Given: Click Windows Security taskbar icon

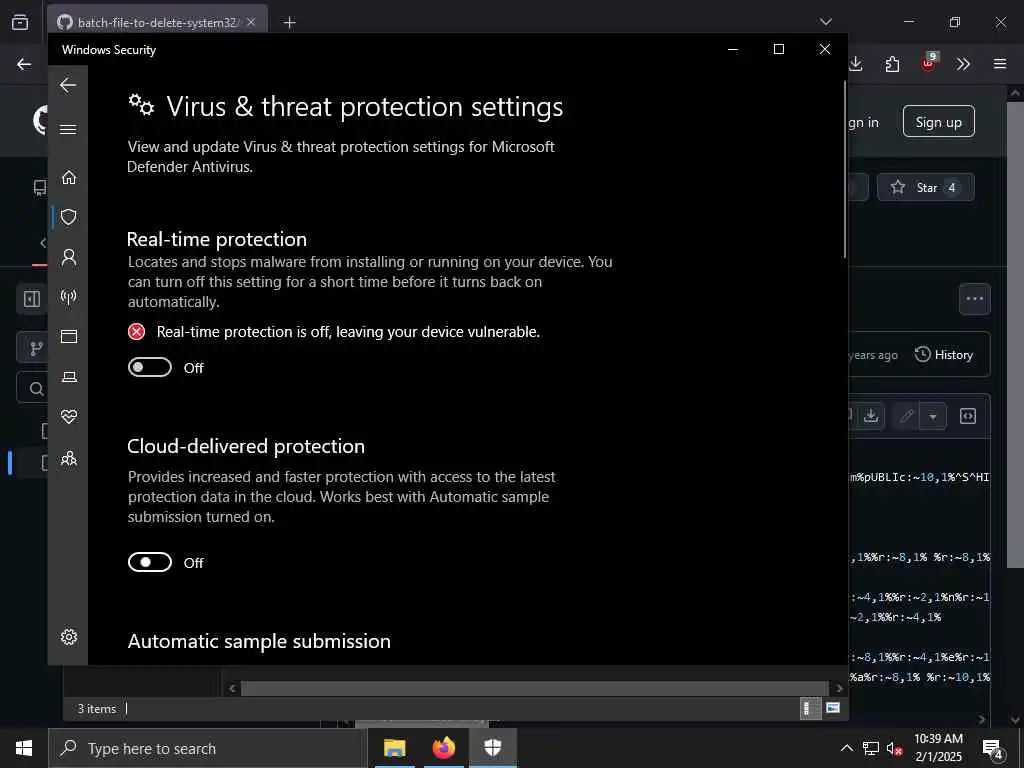Looking at the screenshot, I should click(492, 748).
